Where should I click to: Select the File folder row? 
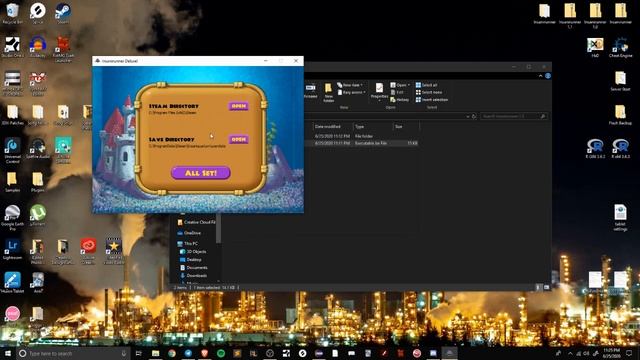point(363,136)
